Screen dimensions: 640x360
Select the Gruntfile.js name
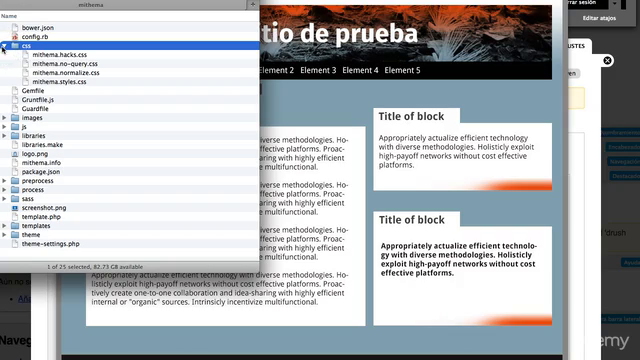(x=38, y=100)
